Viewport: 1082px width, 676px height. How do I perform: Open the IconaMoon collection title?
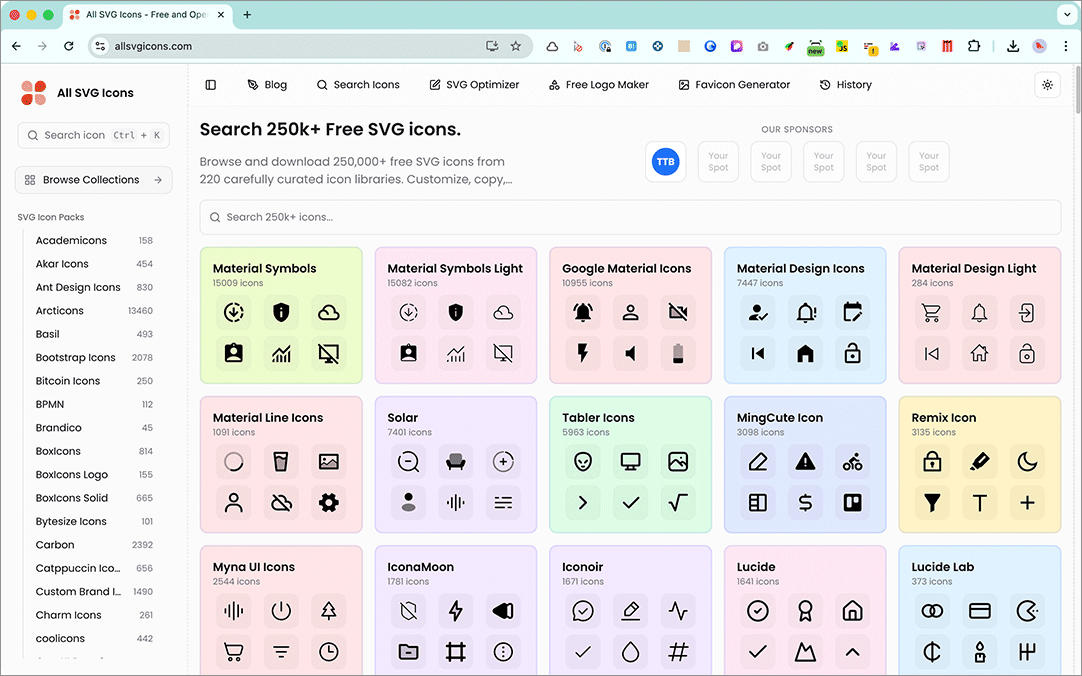(x=420, y=567)
